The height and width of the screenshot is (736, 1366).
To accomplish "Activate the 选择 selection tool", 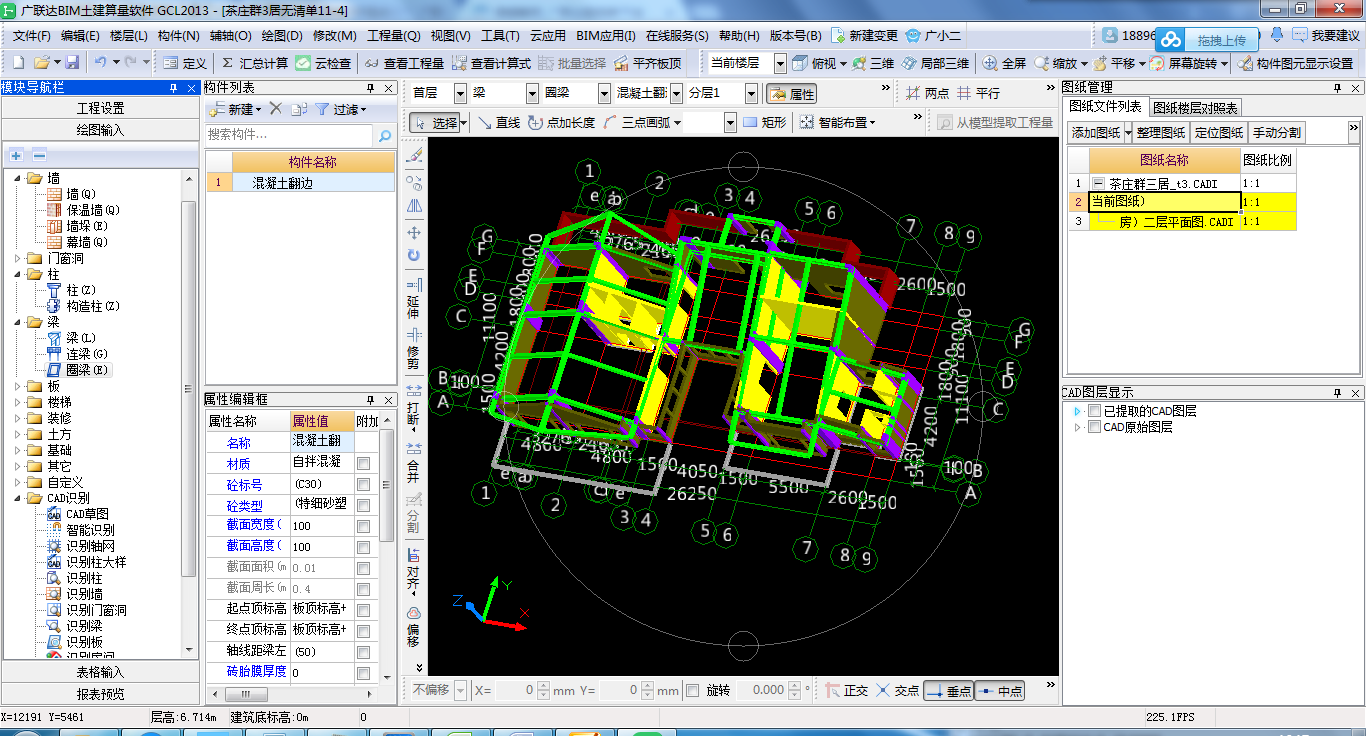I will (x=435, y=123).
